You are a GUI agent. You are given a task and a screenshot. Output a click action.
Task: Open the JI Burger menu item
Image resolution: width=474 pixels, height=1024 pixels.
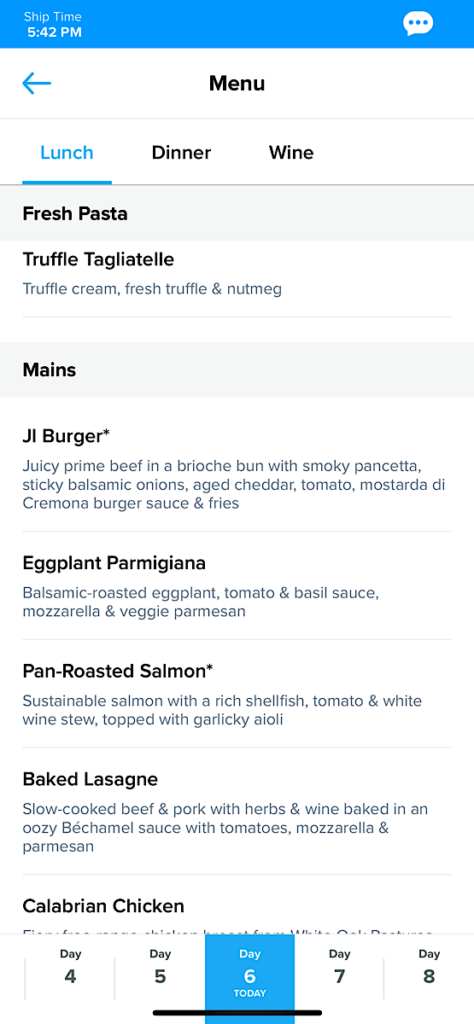[237, 469]
